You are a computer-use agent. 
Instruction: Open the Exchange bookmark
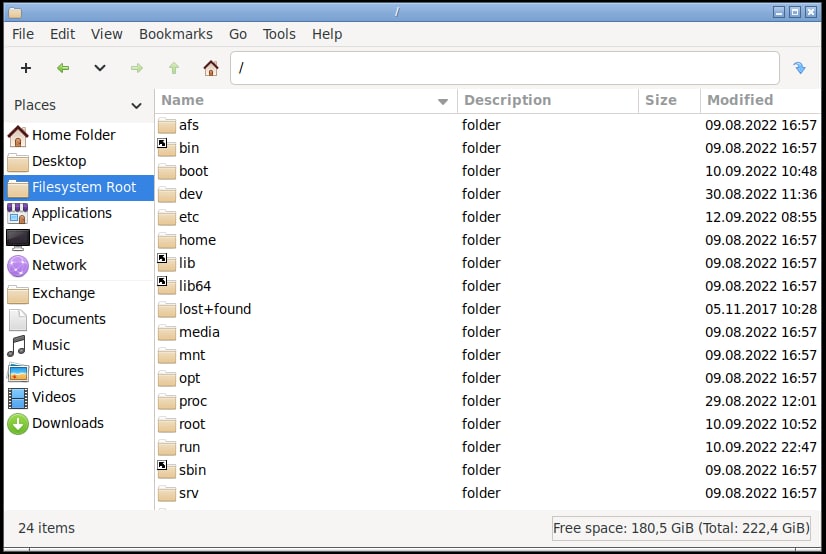pyautogui.click(x=79, y=293)
